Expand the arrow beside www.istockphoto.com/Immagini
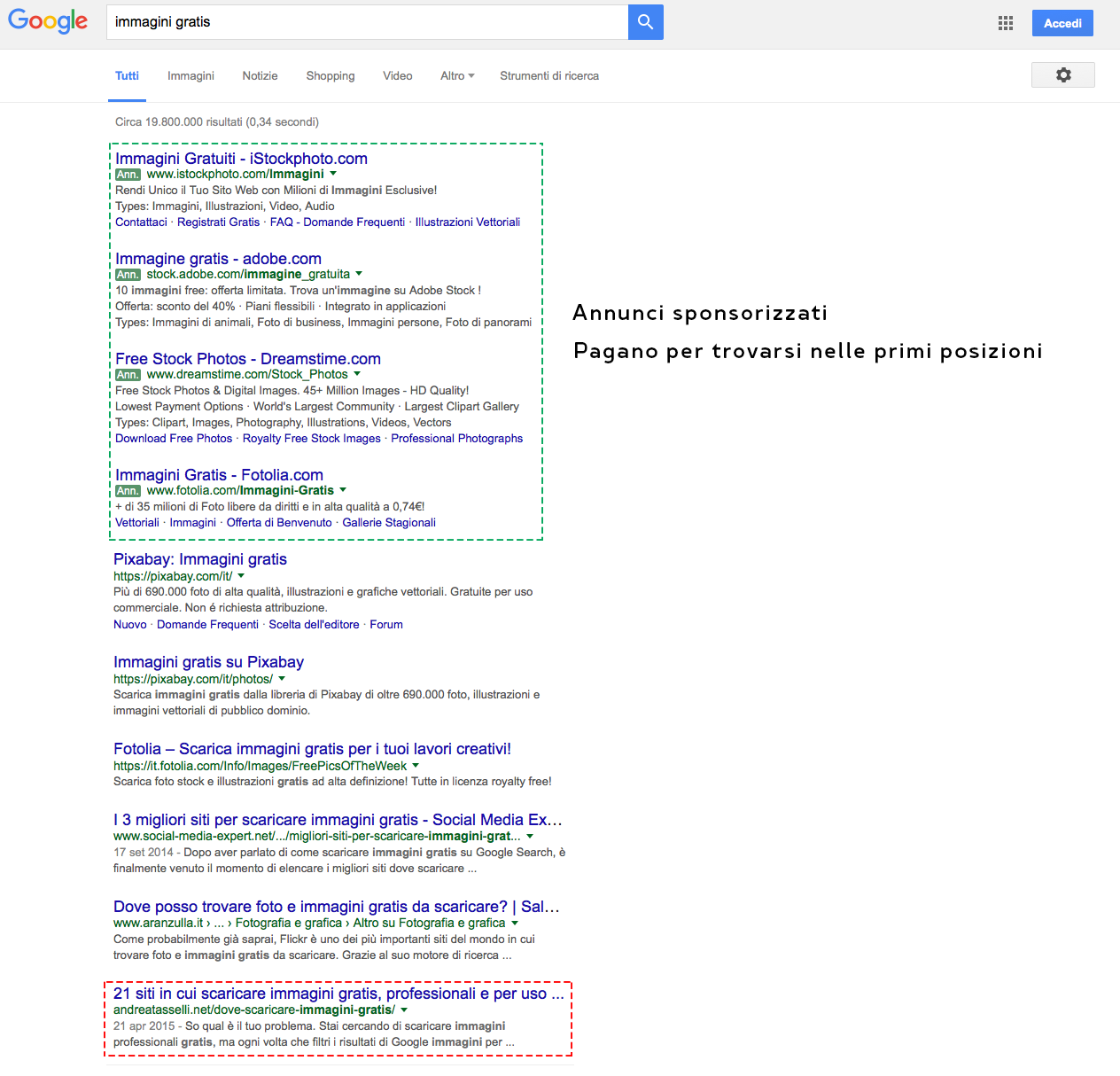The image size is (1120, 1076). (x=333, y=174)
